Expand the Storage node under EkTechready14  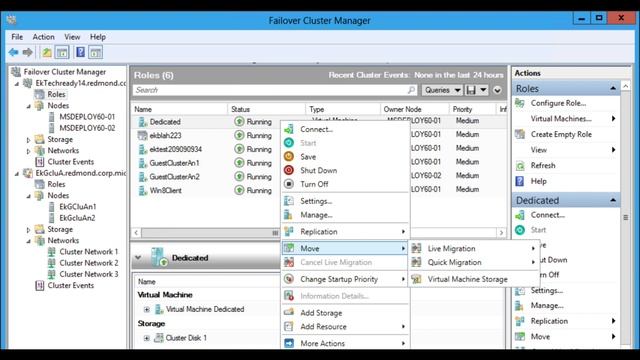28,140
